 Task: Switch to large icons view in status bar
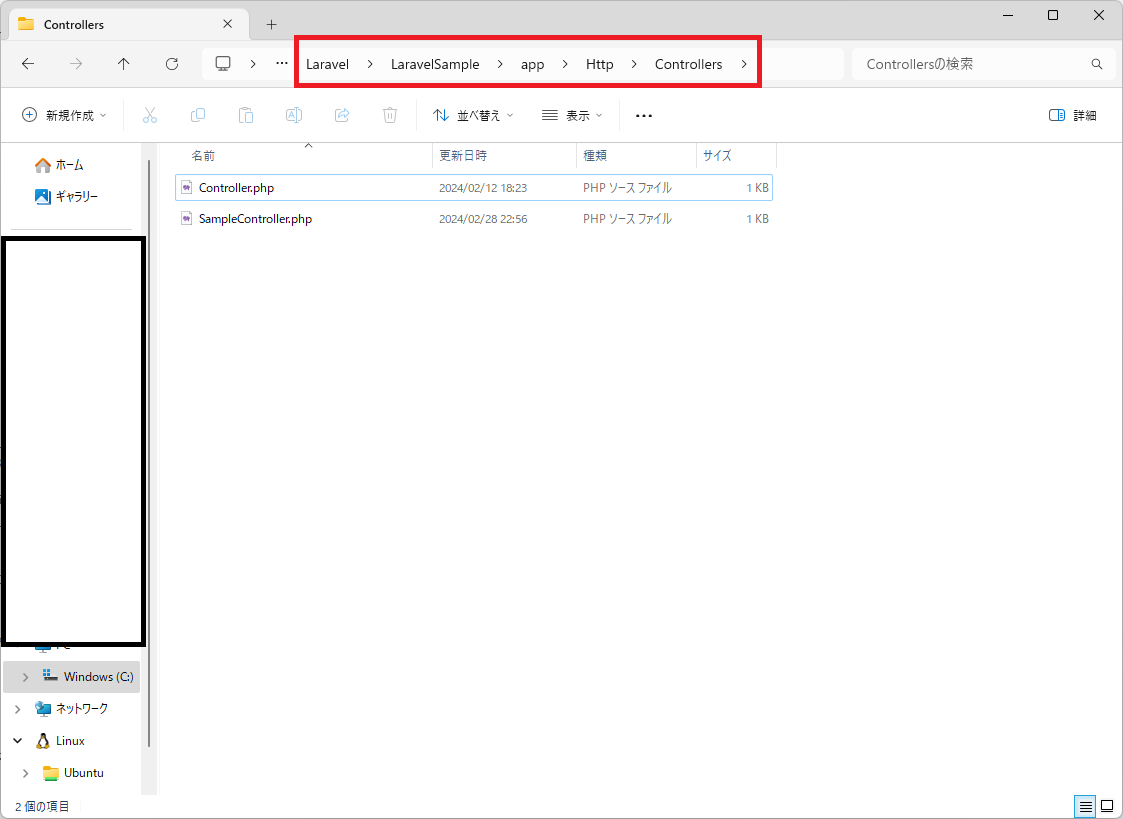tap(1107, 806)
